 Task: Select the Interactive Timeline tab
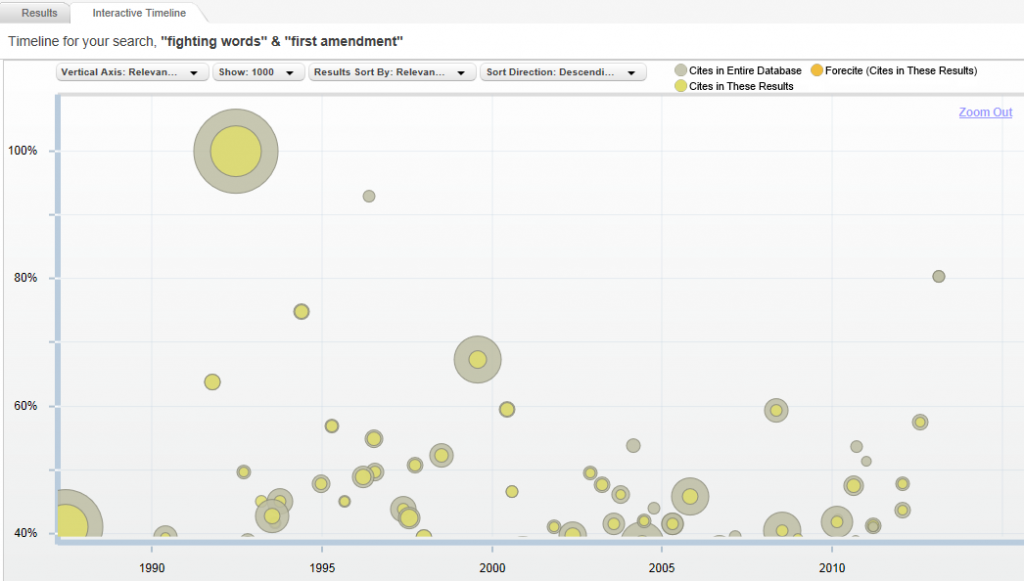pyautogui.click(x=138, y=13)
